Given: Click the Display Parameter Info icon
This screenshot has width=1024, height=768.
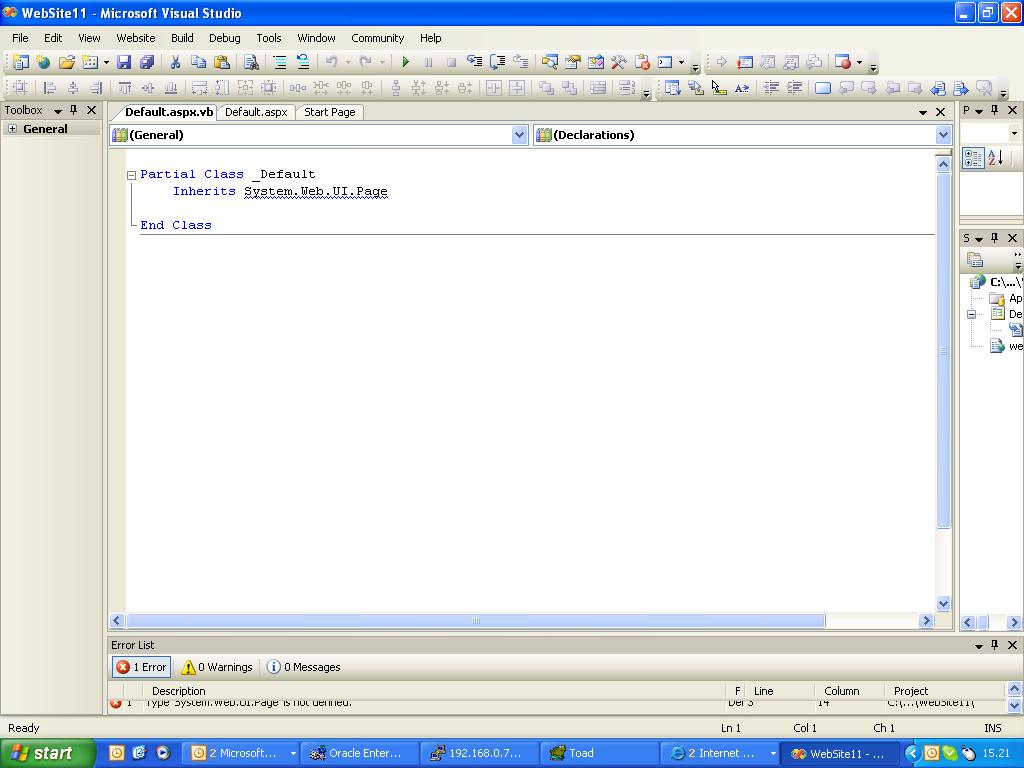Looking at the screenshot, I should point(696,88).
